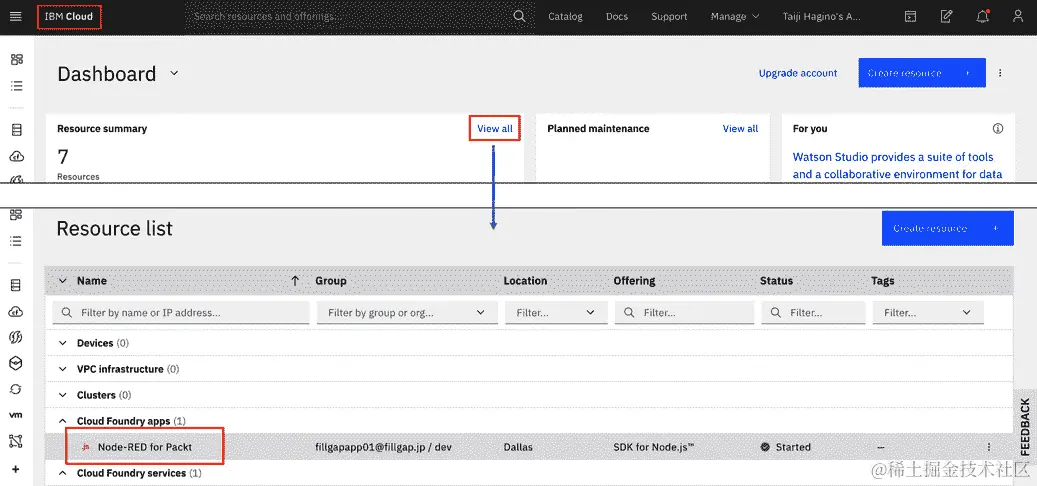
Task: Open overflow menu for Node-RED for Packt row
Action: [989, 447]
